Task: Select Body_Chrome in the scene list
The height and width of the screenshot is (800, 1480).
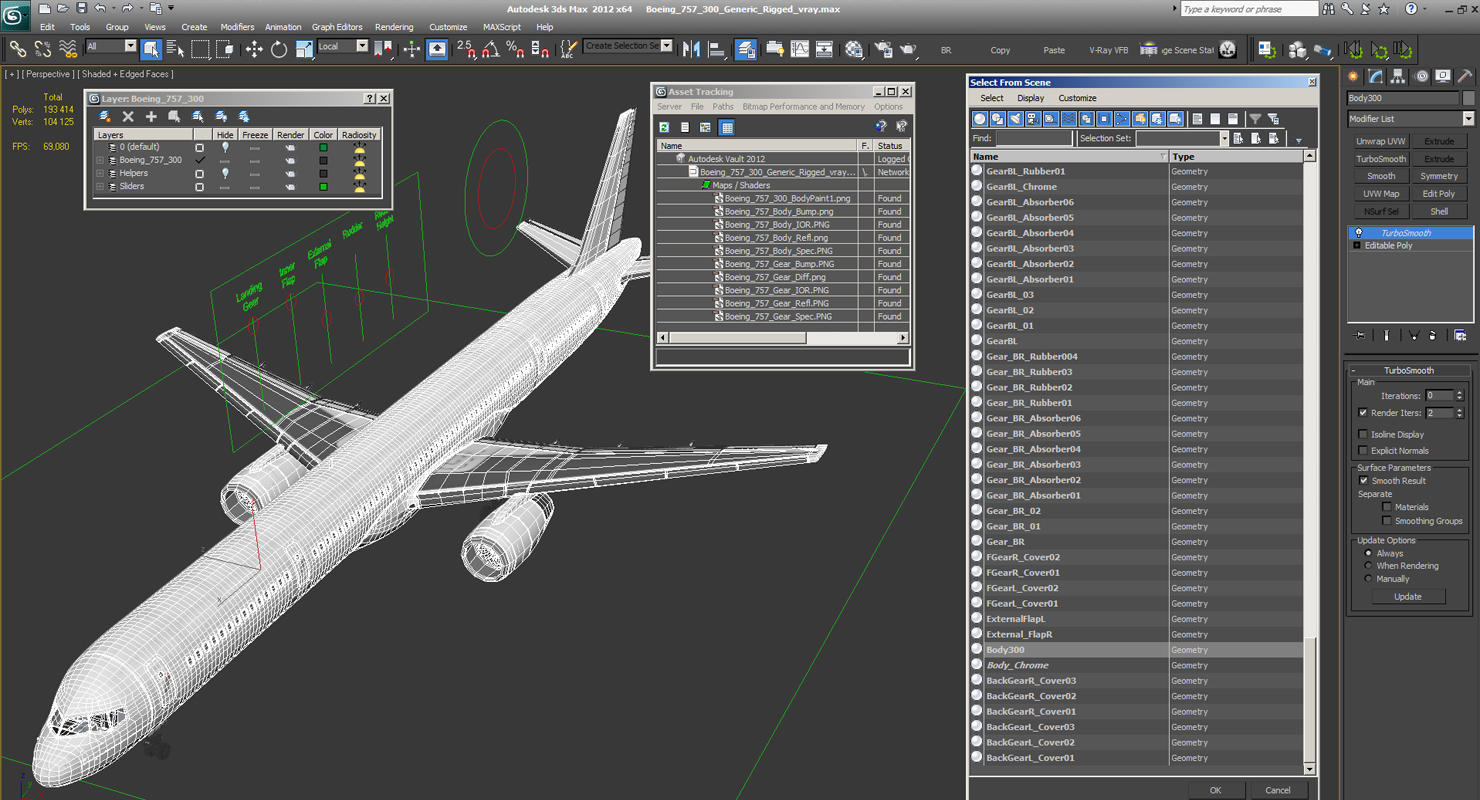Action: tap(1017, 666)
